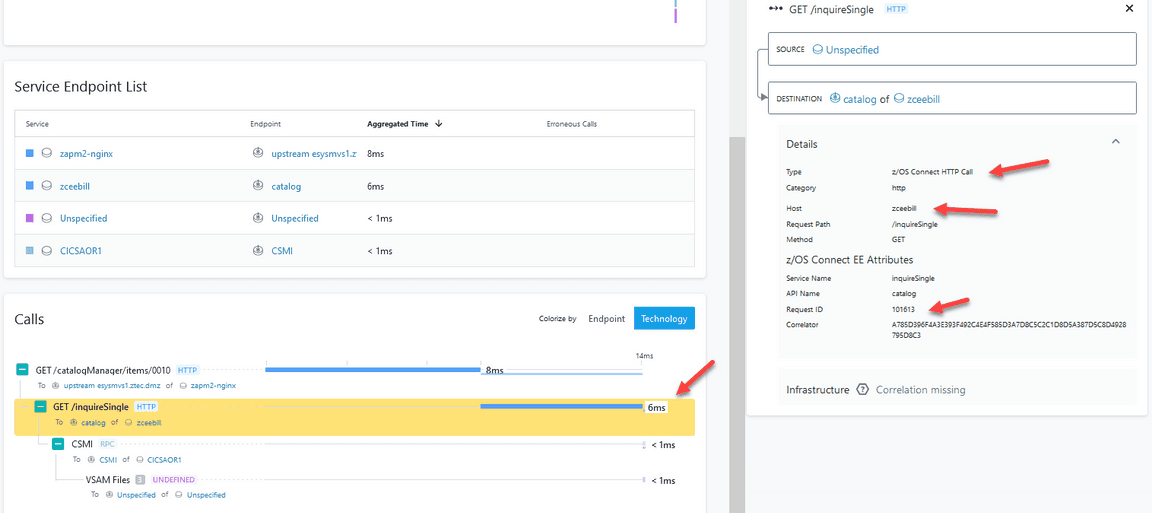The height and width of the screenshot is (513, 1152).
Task: Close the GET /inquireSingle detail panel
Action: click(x=1129, y=9)
